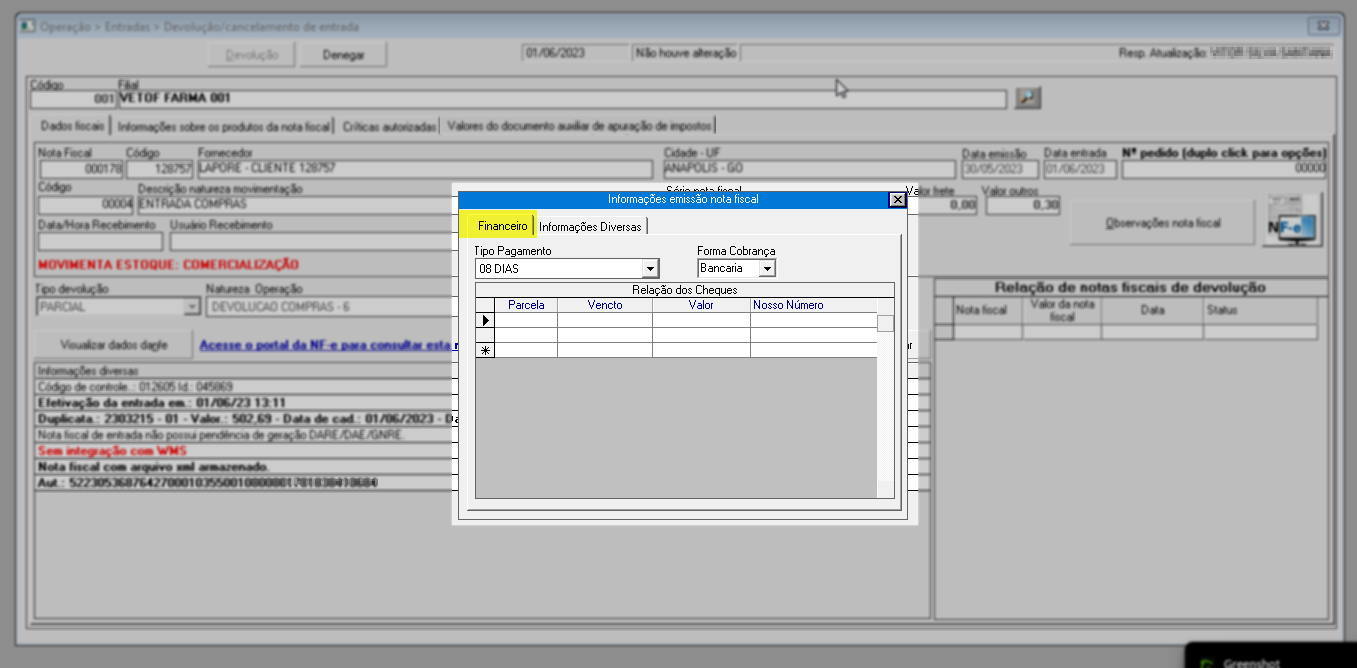Image resolution: width=1357 pixels, height=668 pixels.
Task: Switch to the Financeiro tab
Action: pos(502,226)
